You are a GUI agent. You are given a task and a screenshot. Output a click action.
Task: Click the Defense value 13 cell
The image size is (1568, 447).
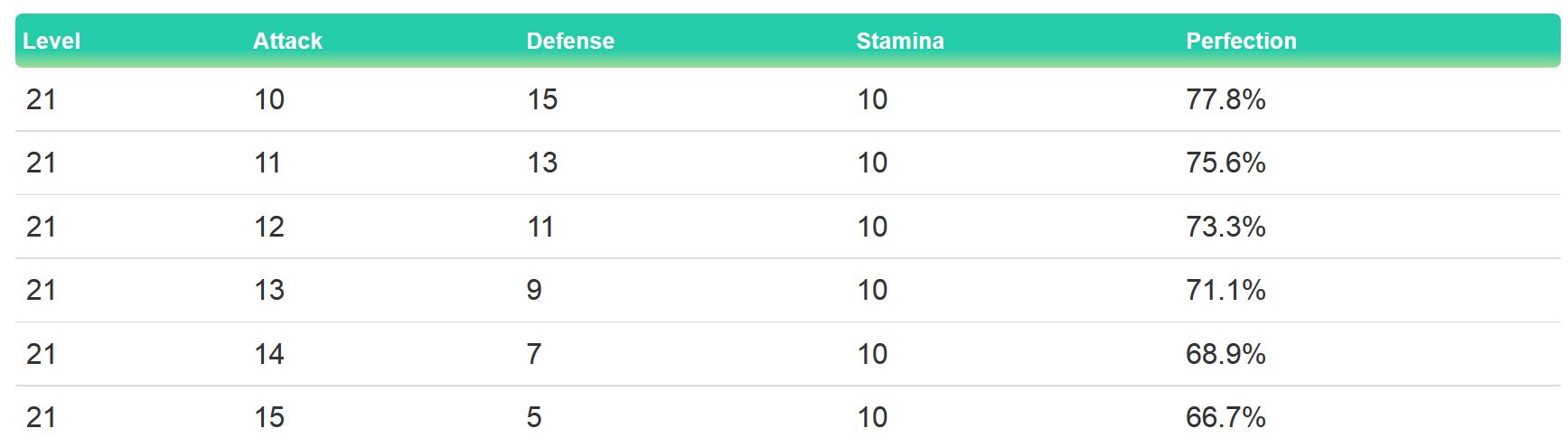tap(542, 163)
